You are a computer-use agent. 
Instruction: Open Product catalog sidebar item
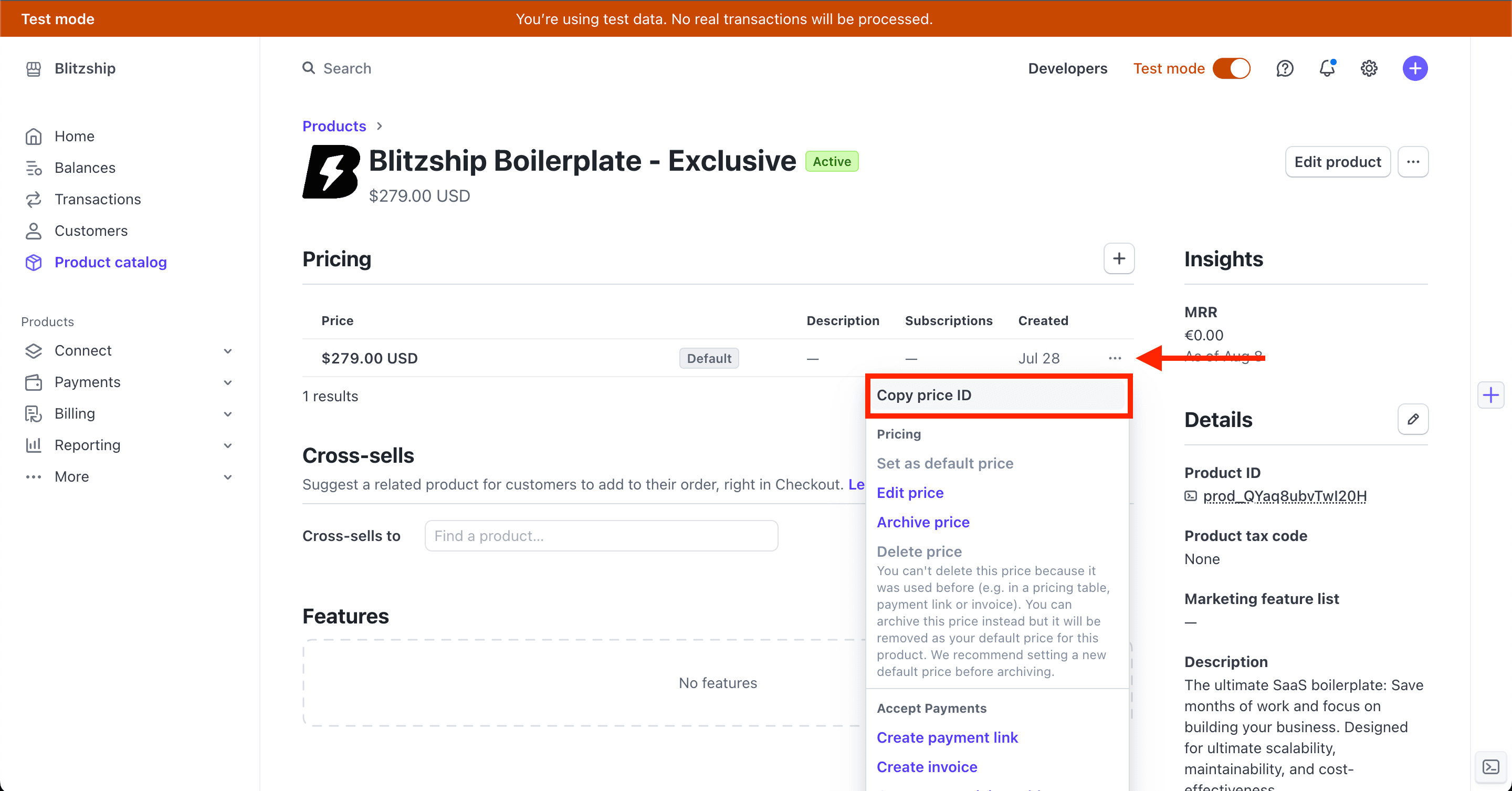[x=111, y=262]
